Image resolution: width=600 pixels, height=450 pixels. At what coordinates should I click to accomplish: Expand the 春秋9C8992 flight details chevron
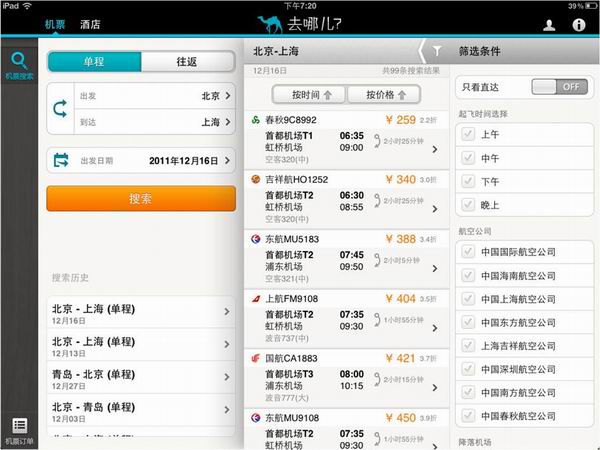tap(433, 149)
